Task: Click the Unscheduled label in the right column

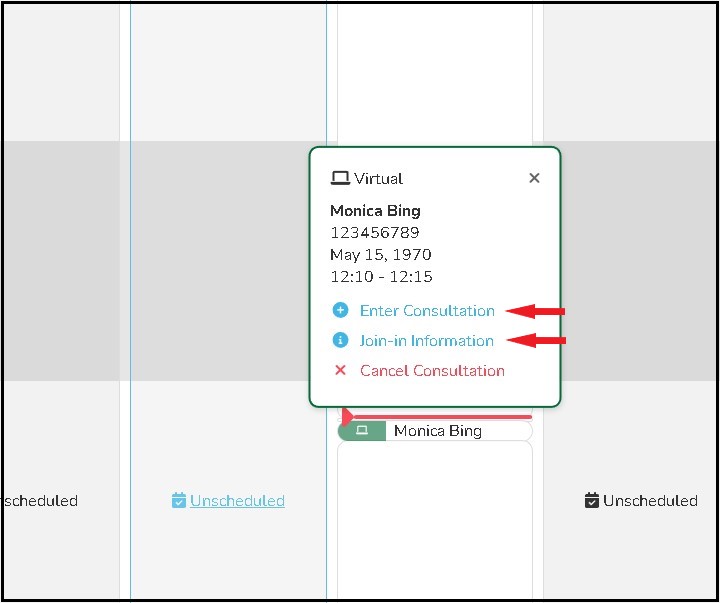Action: click(x=650, y=501)
